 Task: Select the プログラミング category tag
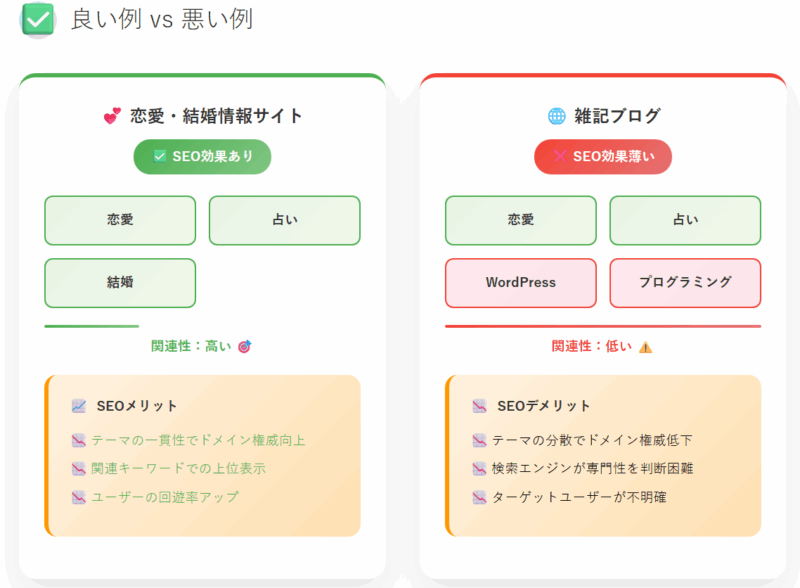(x=685, y=283)
